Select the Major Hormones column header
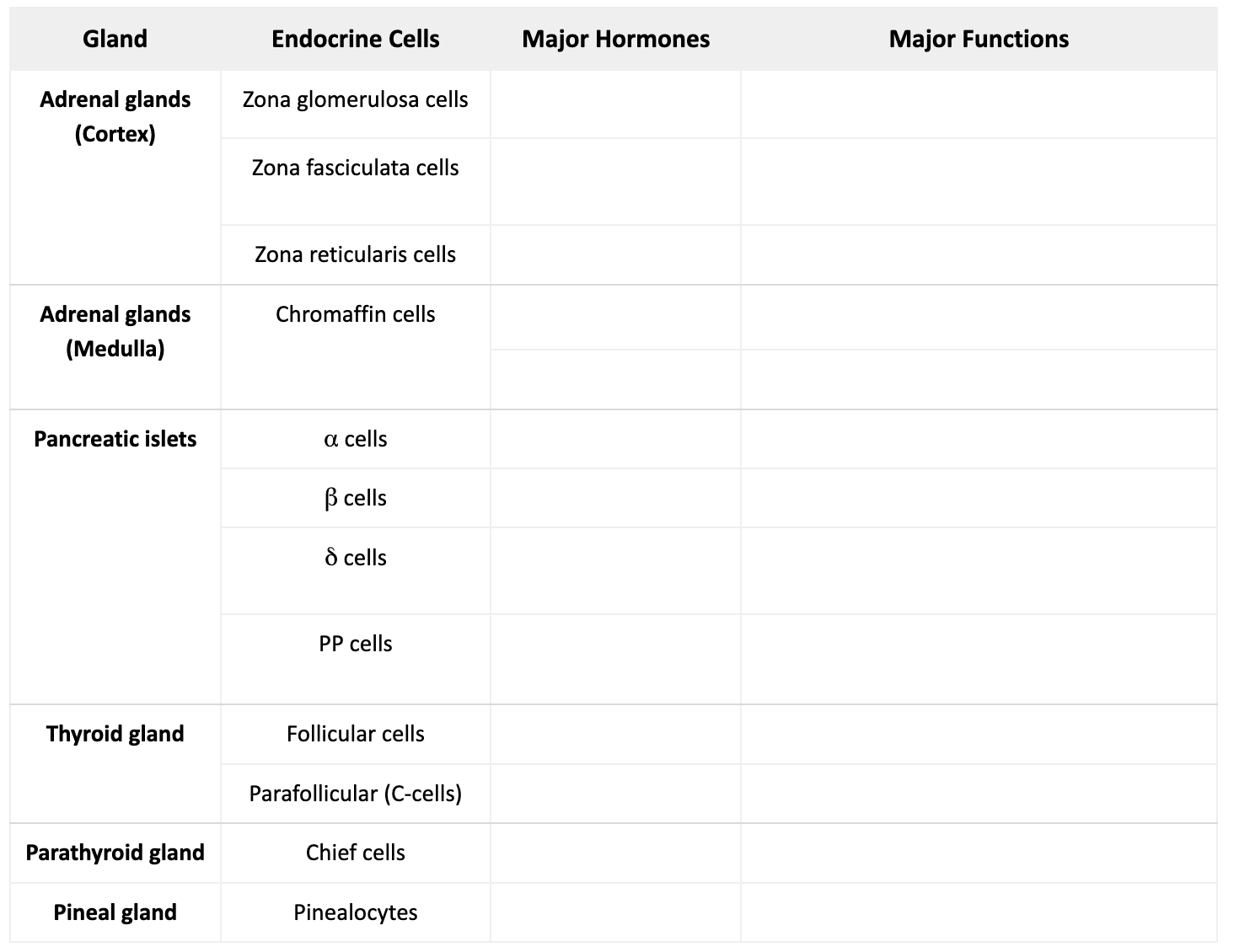 coord(615,39)
